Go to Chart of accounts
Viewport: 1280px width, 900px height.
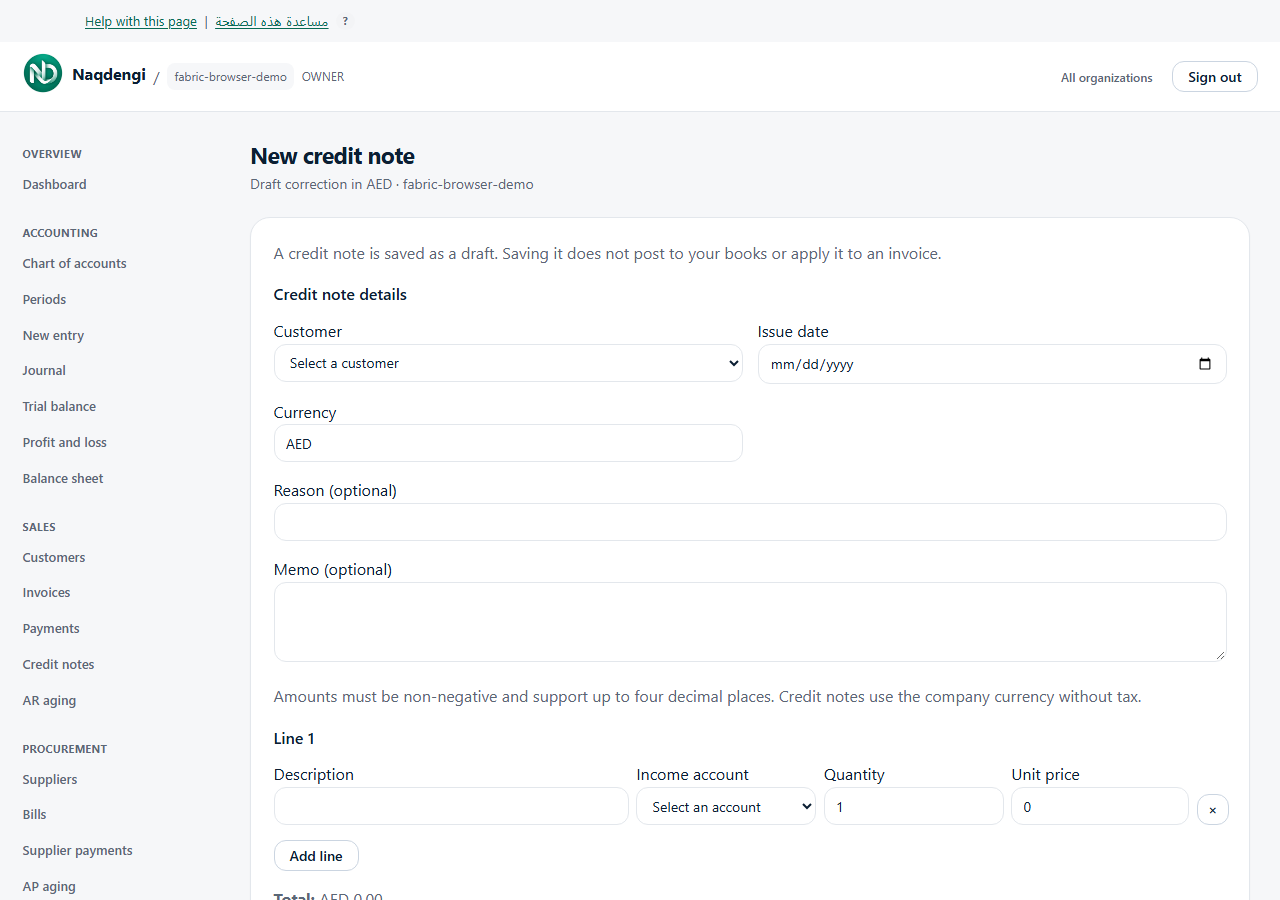(74, 264)
